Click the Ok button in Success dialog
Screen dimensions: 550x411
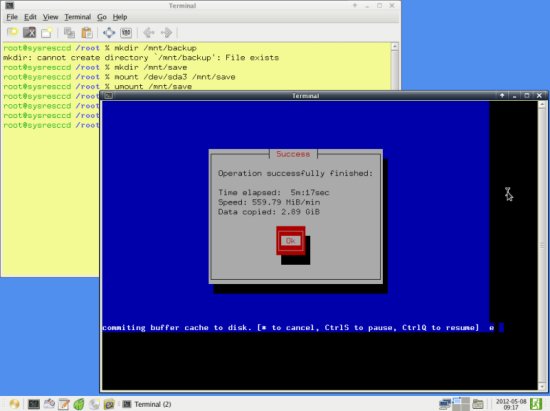[x=290, y=241]
